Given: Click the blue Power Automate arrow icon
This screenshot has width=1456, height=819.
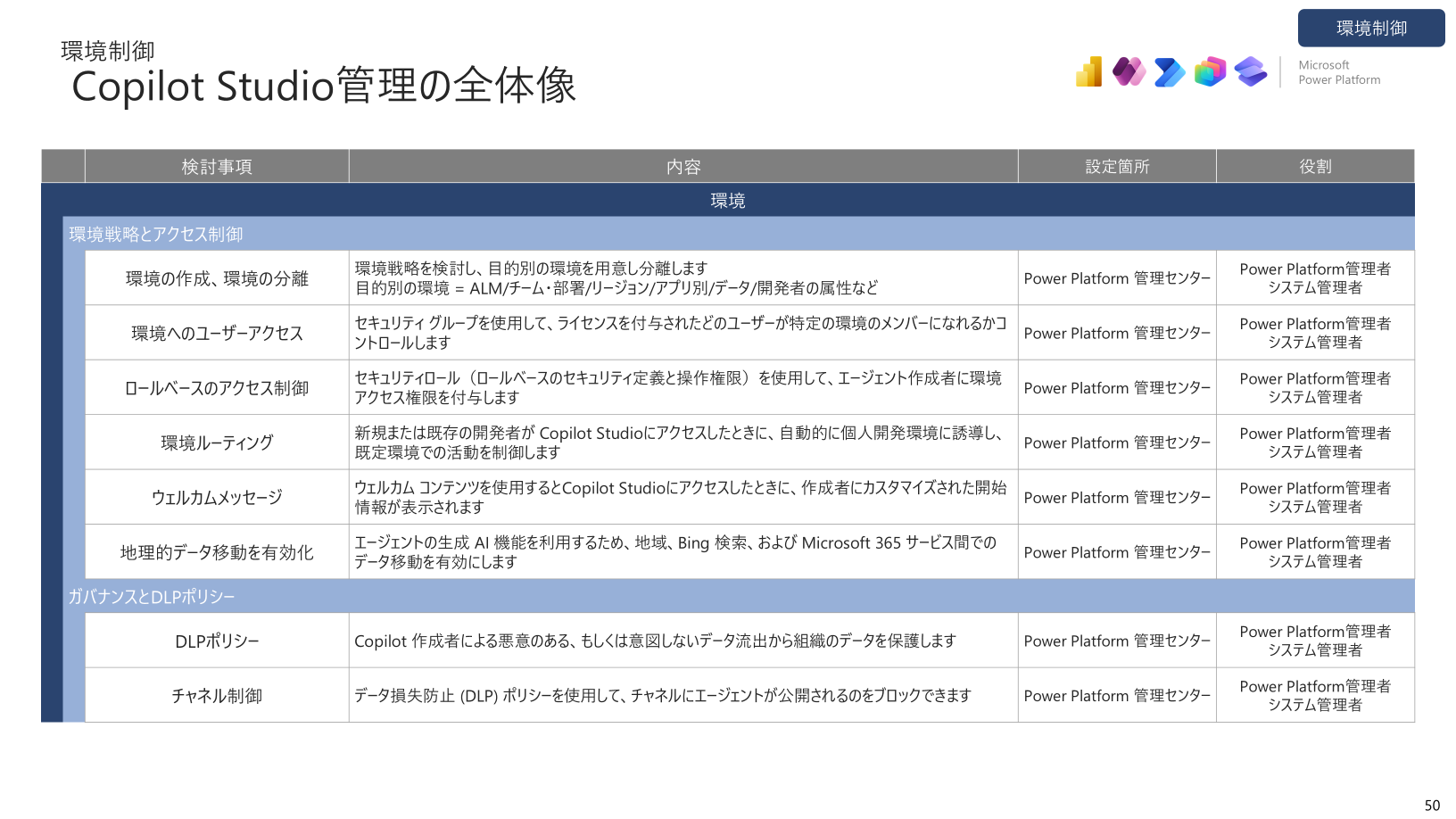Looking at the screenshot, I should pos(1170,72).
